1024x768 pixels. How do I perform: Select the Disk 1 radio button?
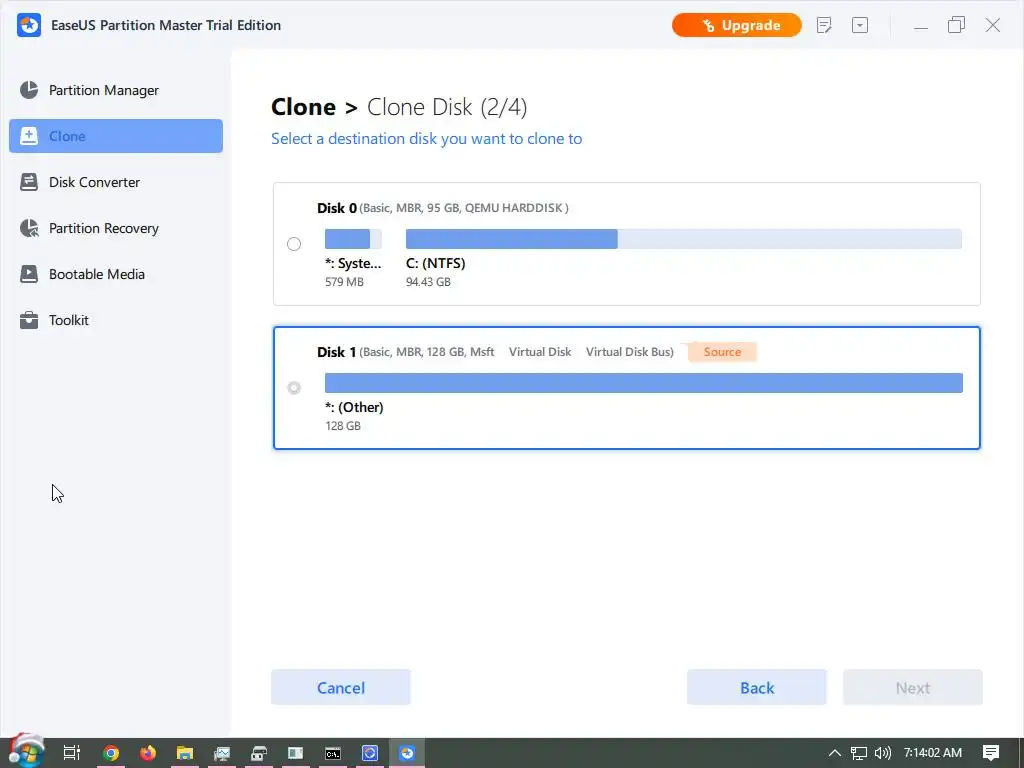coord(294,388)
